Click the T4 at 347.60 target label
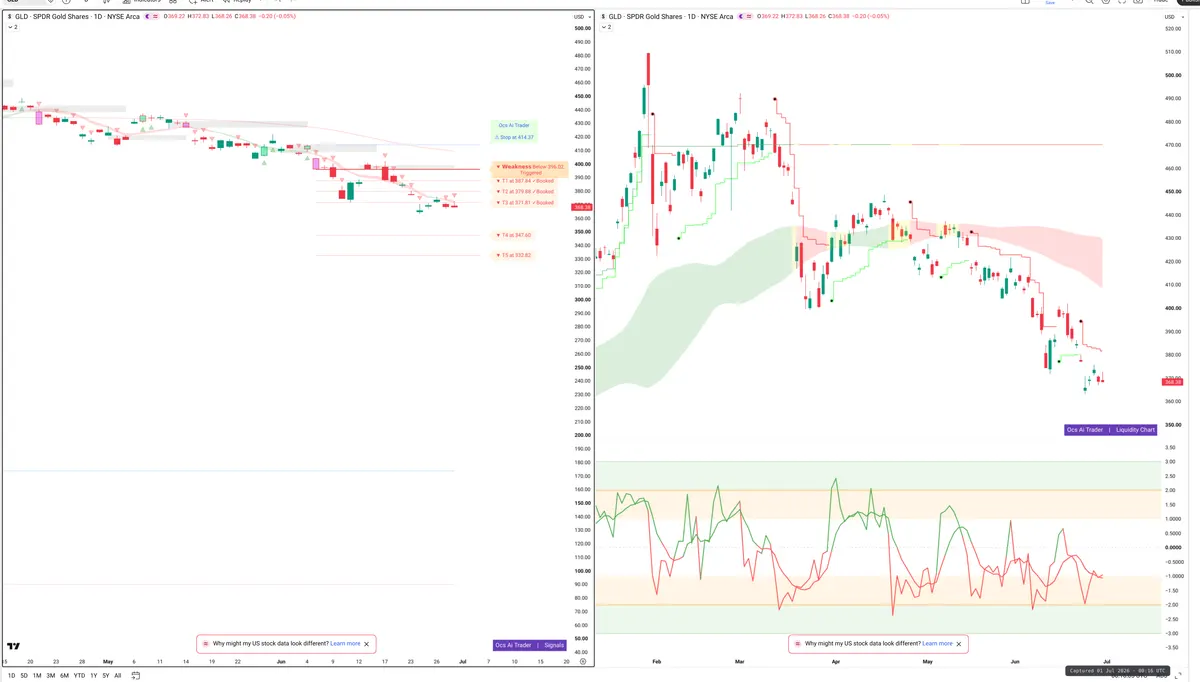 tap(513, 235)
